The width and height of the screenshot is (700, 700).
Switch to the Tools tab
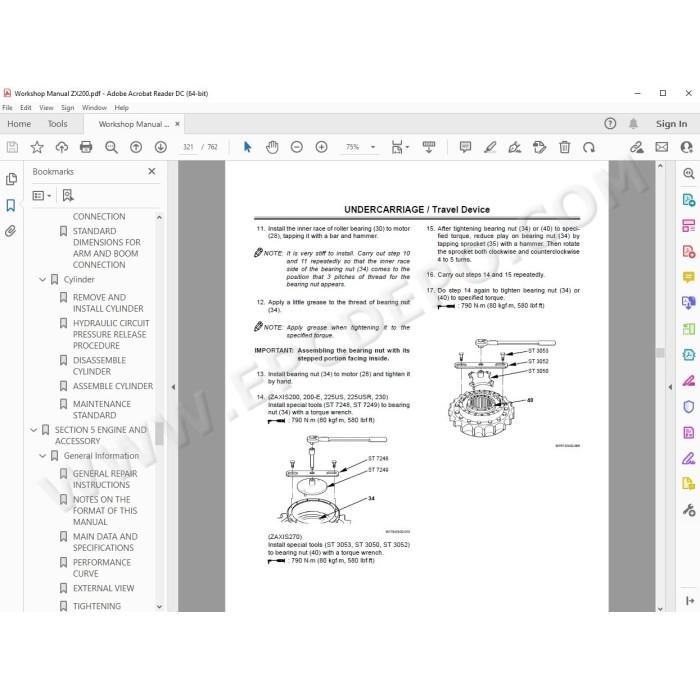[x=58, y=124]
